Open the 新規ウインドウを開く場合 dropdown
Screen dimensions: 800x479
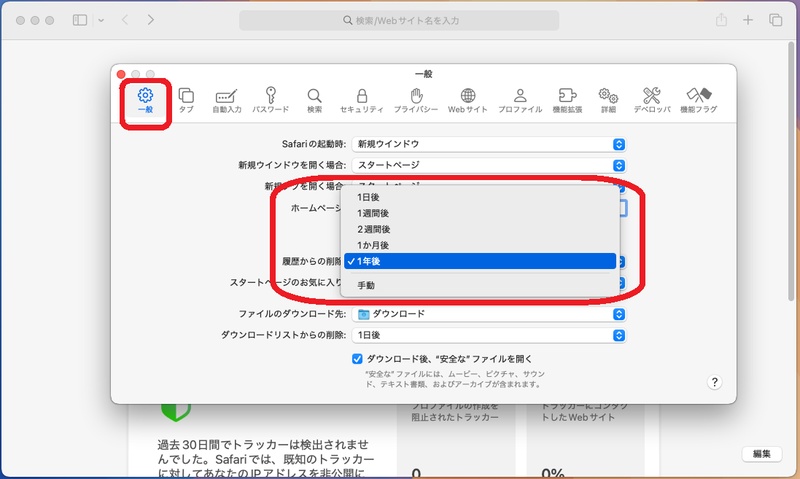click(x=489, y=165)
